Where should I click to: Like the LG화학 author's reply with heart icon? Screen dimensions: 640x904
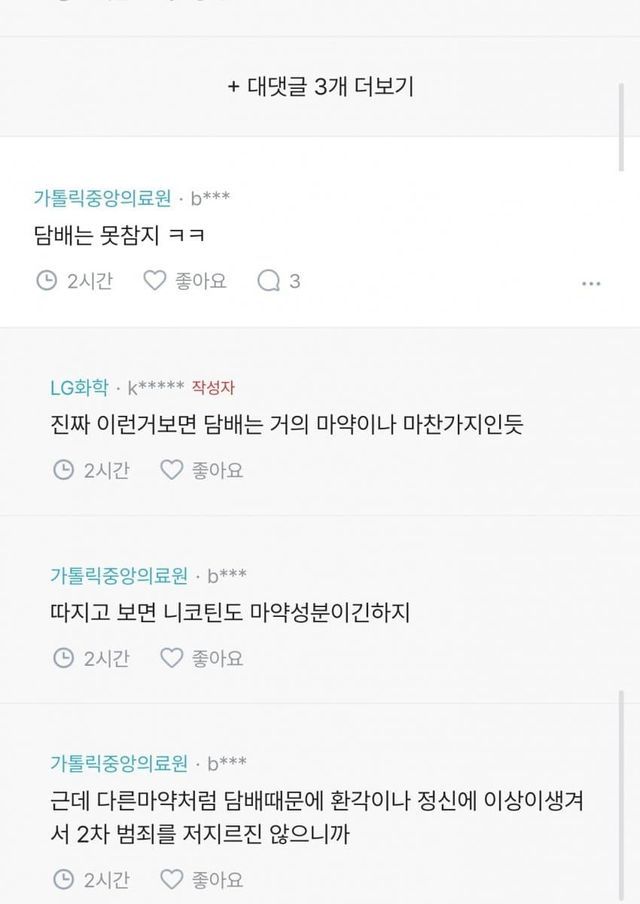[171, 469]
